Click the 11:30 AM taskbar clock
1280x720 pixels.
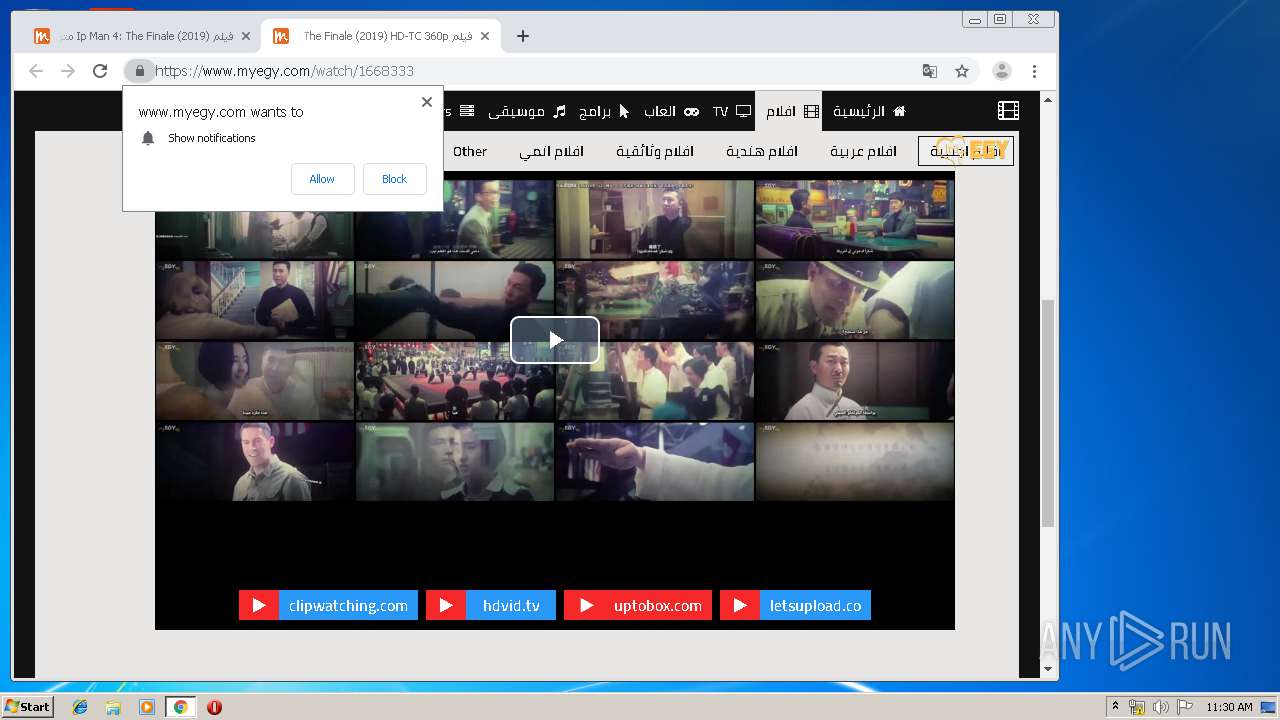pyautogui.click(x=1229, y=707)
